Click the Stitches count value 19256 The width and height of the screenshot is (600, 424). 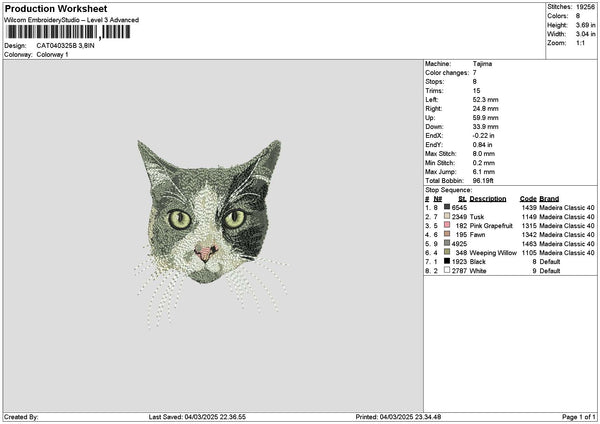tap(585, 7)
